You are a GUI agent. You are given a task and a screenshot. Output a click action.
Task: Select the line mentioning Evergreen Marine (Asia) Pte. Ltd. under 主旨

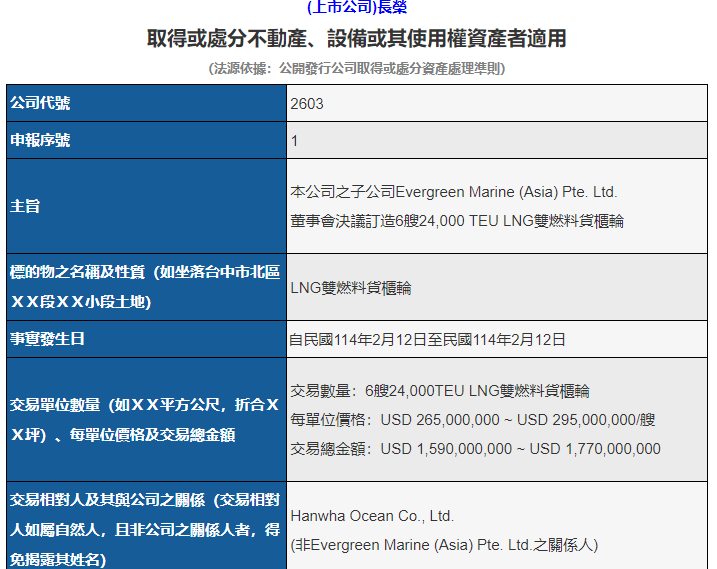454,192
